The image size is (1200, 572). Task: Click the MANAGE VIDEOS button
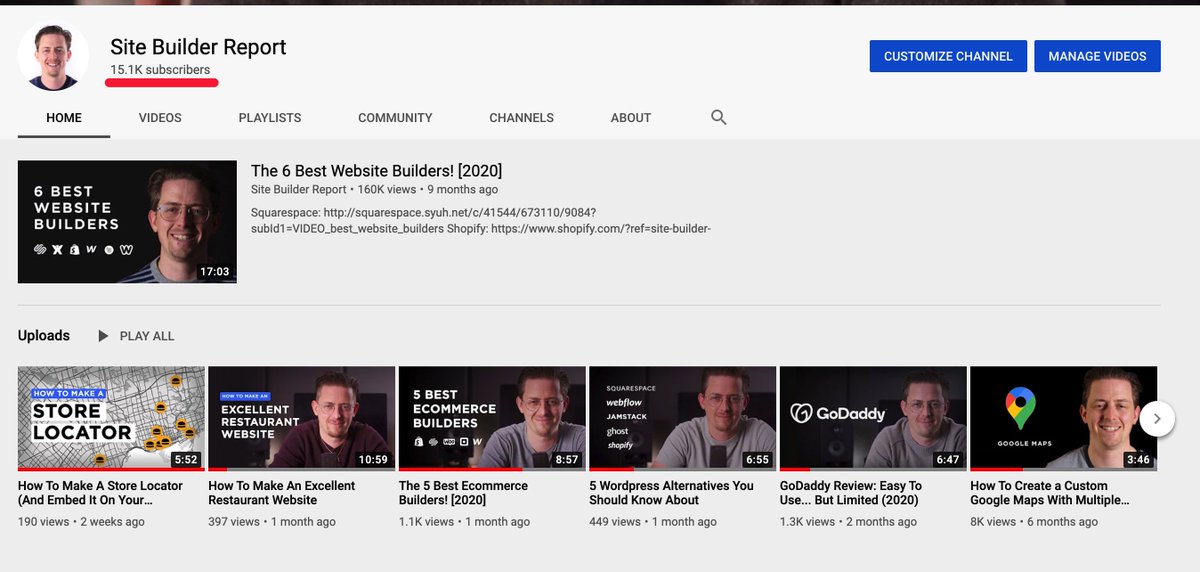(1097, 56)
